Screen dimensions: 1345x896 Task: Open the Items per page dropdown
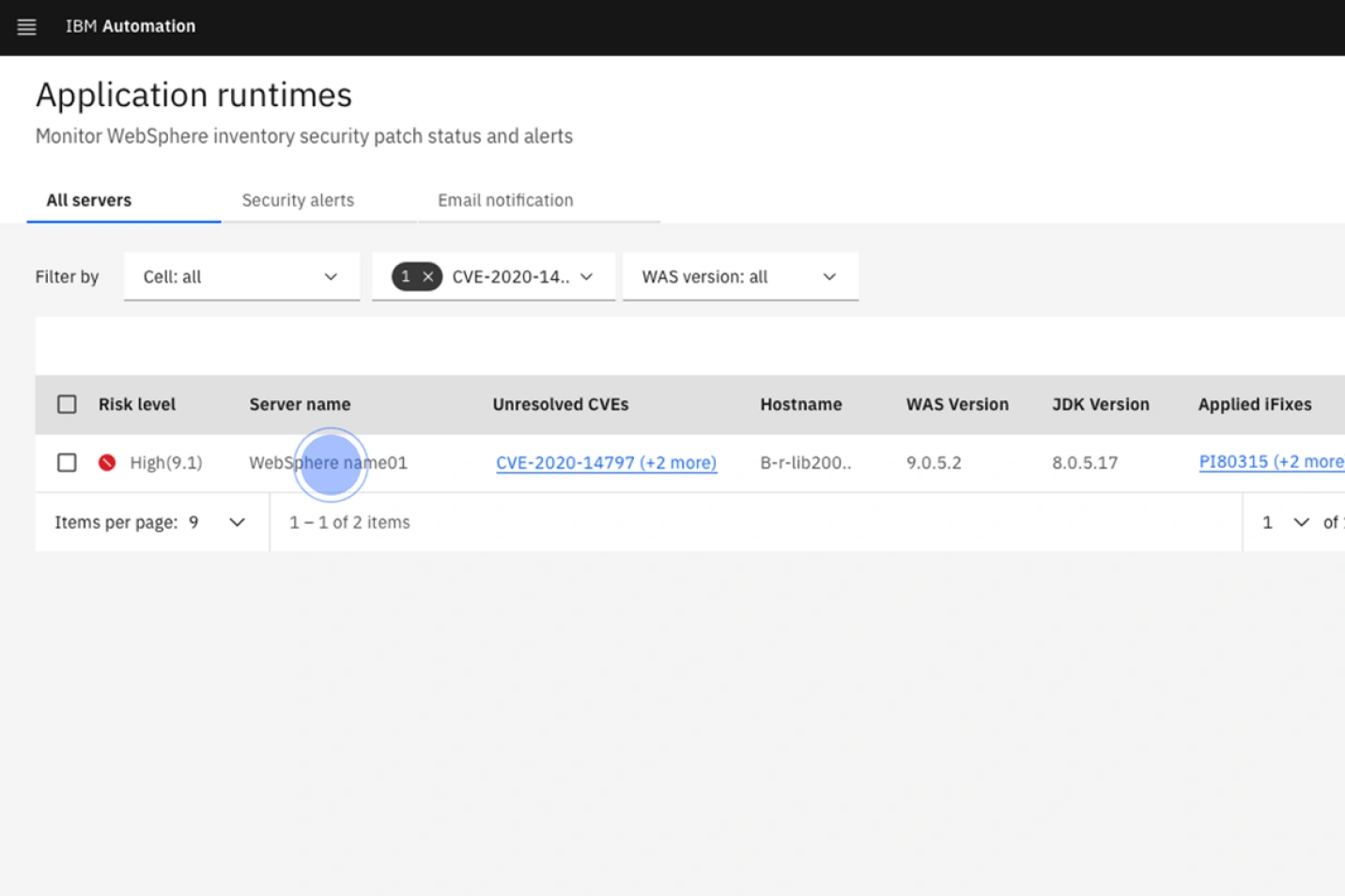coord(236,522)
